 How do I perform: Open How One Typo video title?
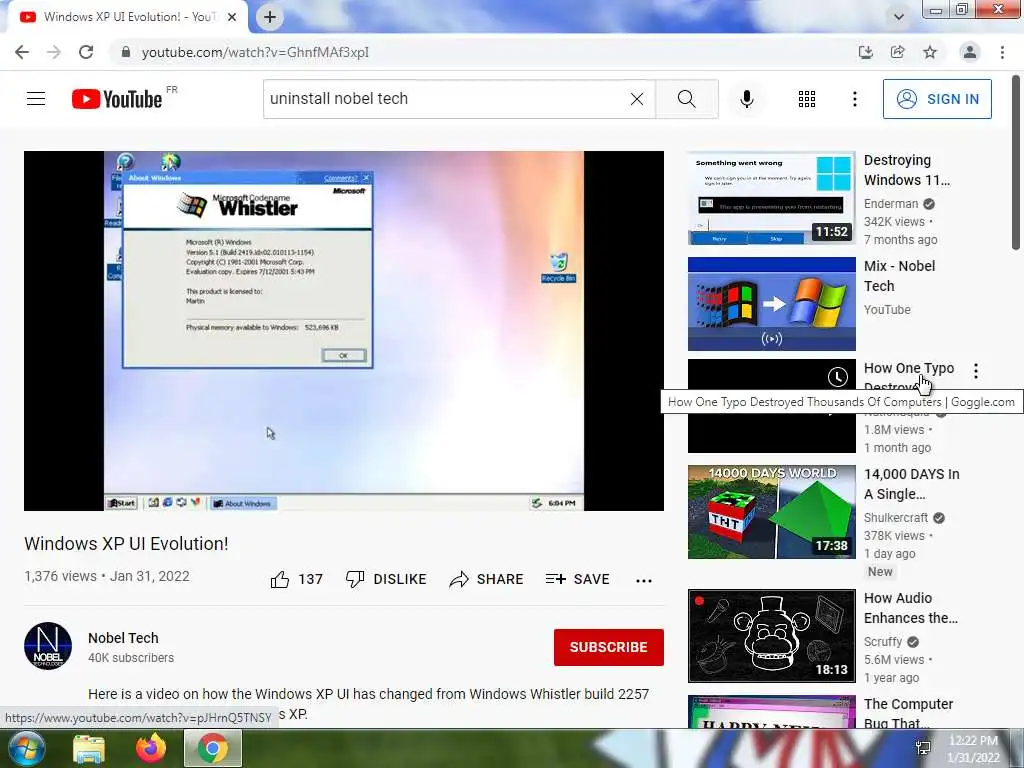pos(908,368)
